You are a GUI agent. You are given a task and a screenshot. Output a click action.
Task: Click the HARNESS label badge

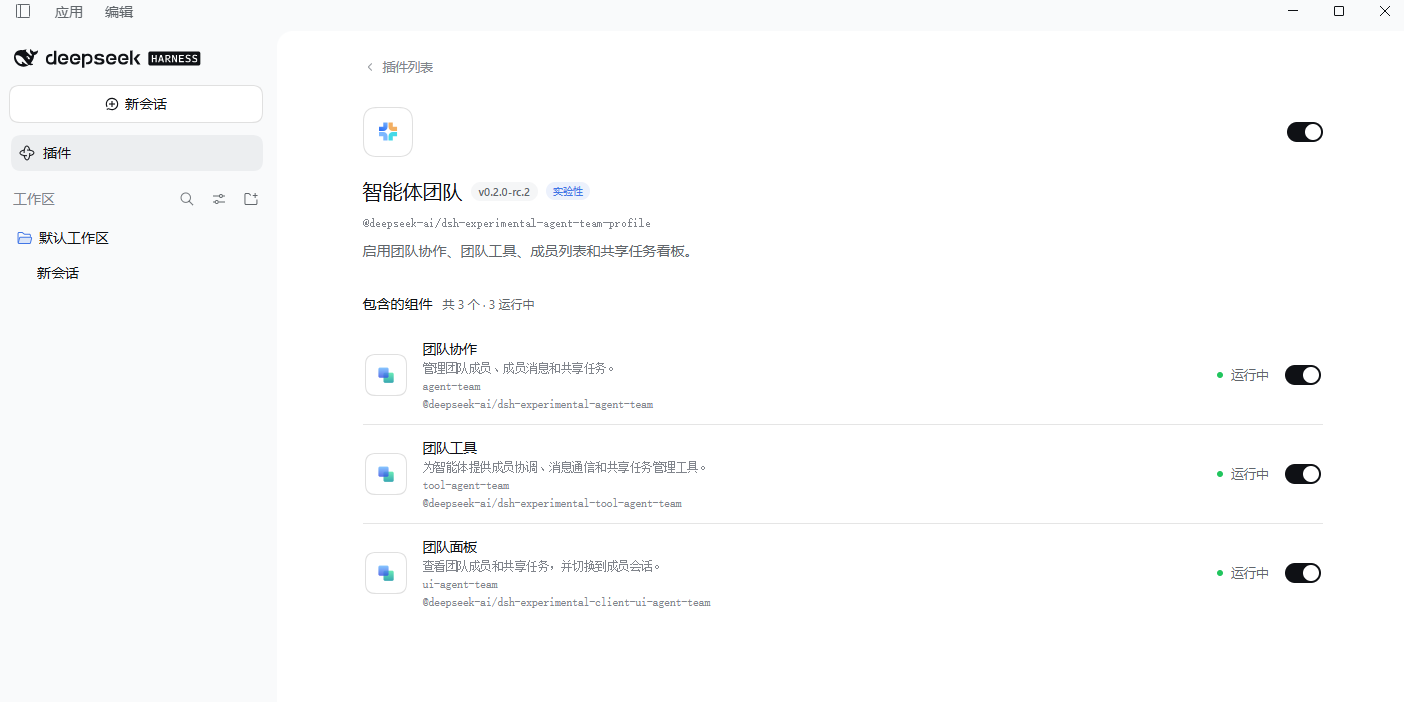point(174,59)
